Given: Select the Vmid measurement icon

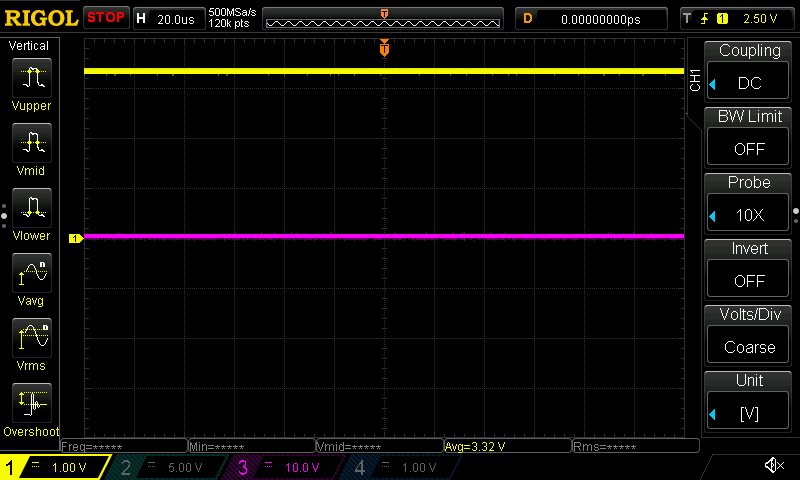Looking at the screenshot, I should pos(32,143).
